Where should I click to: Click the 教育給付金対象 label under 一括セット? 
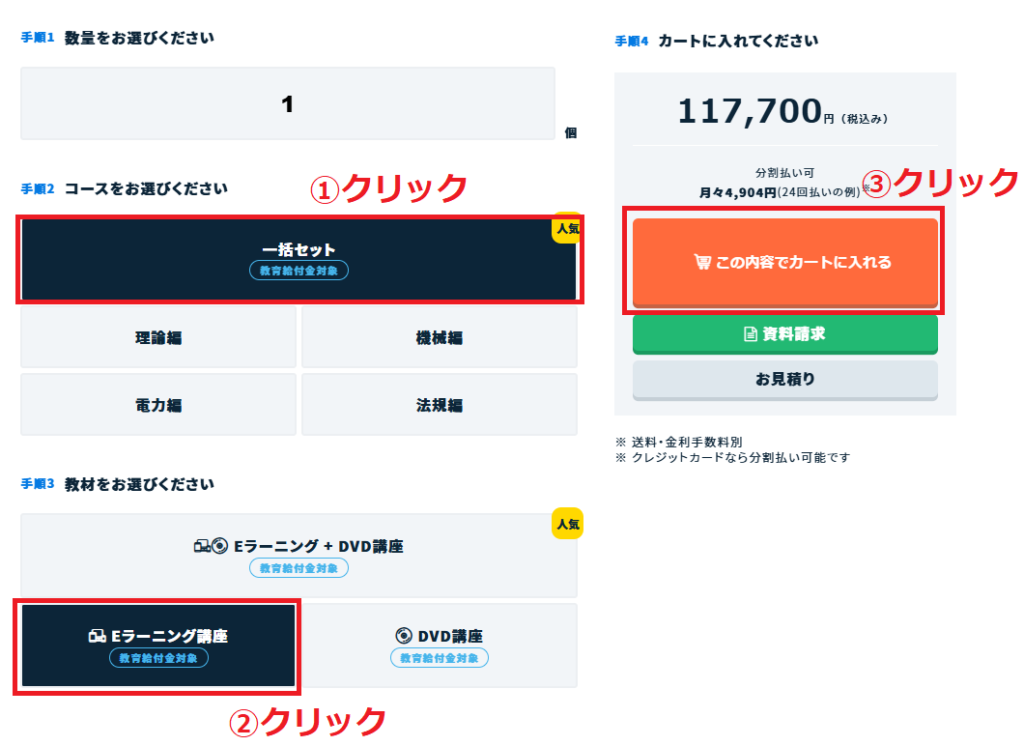298,270
